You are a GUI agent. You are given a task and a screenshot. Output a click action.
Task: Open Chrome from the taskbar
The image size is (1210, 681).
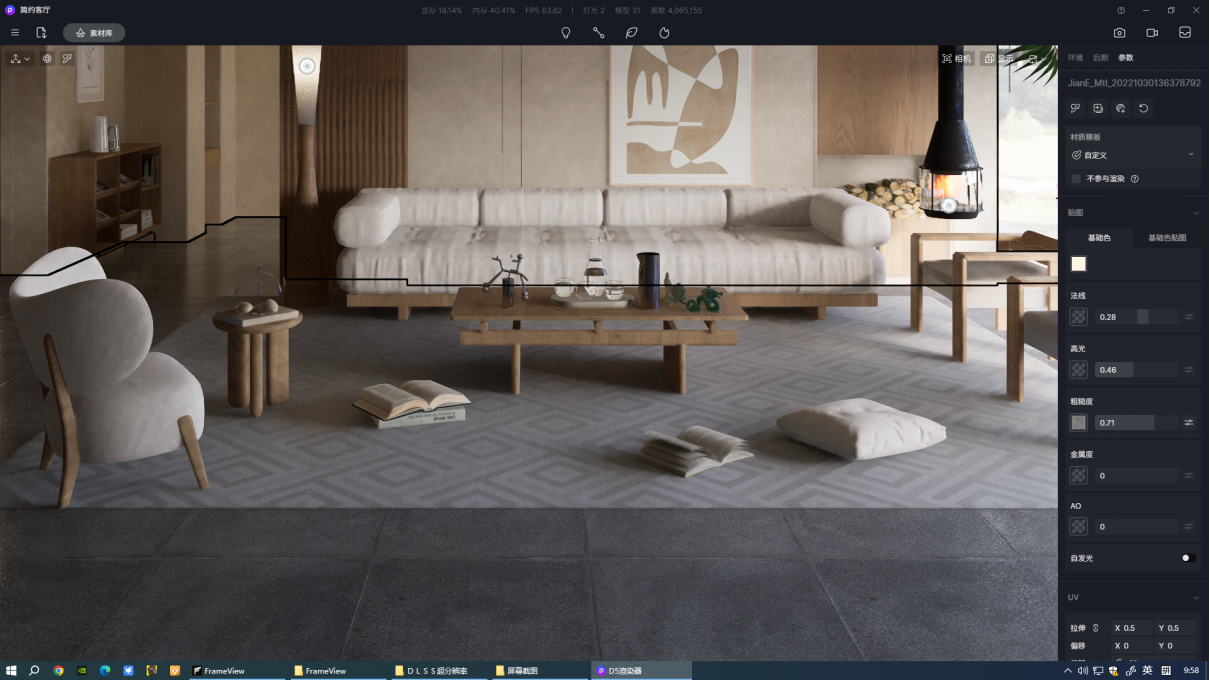point(59,671)
